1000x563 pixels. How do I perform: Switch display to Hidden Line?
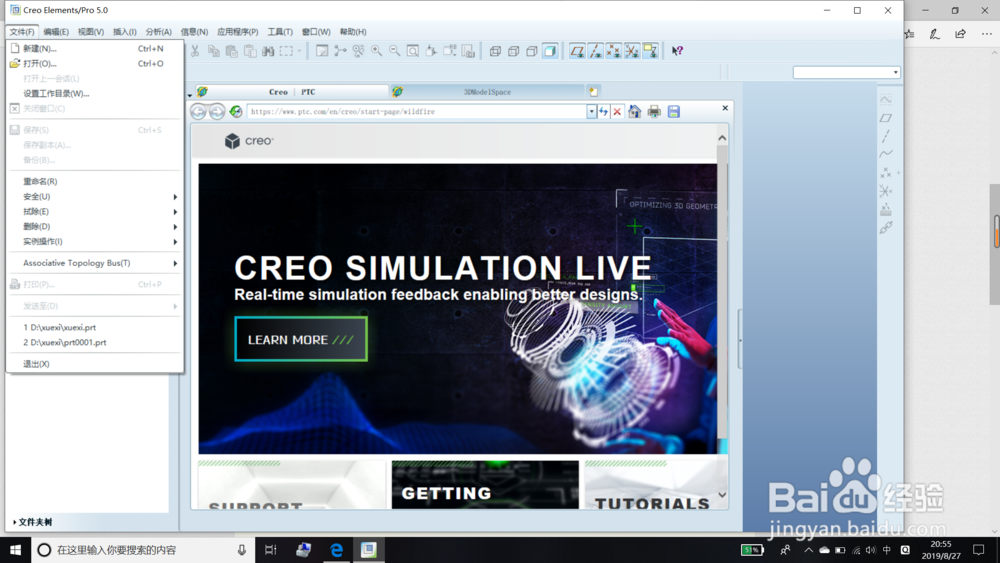click(513, 51)
